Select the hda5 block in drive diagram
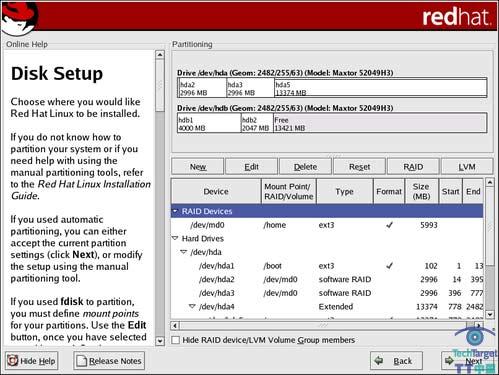This screenshot has width=499, height=375. click(x=380, y=88)
